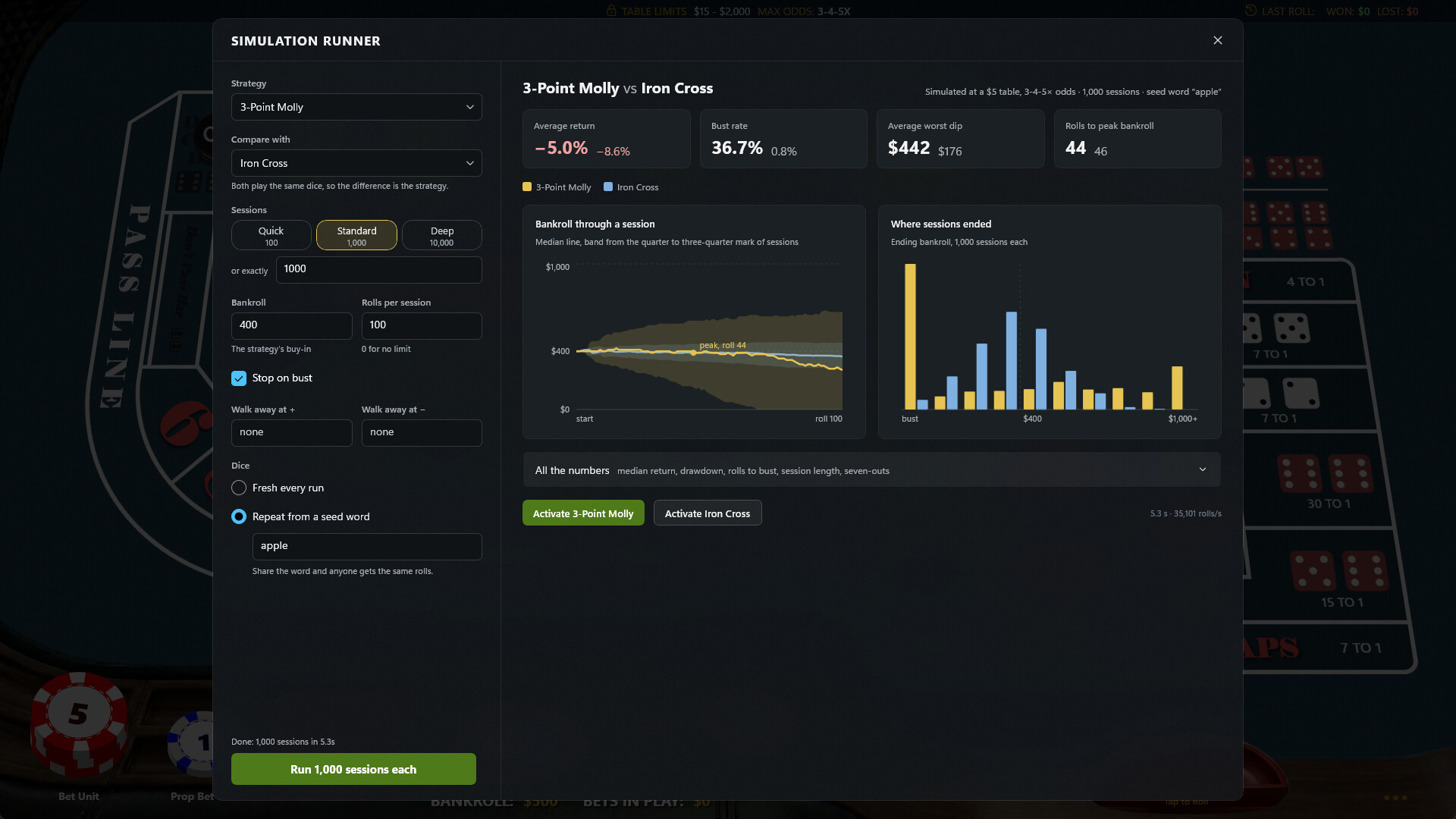The width and height of the screenshot is (1456, 819).
Task: Click the Bust rate stat card
Action: (x=783, y=139)
